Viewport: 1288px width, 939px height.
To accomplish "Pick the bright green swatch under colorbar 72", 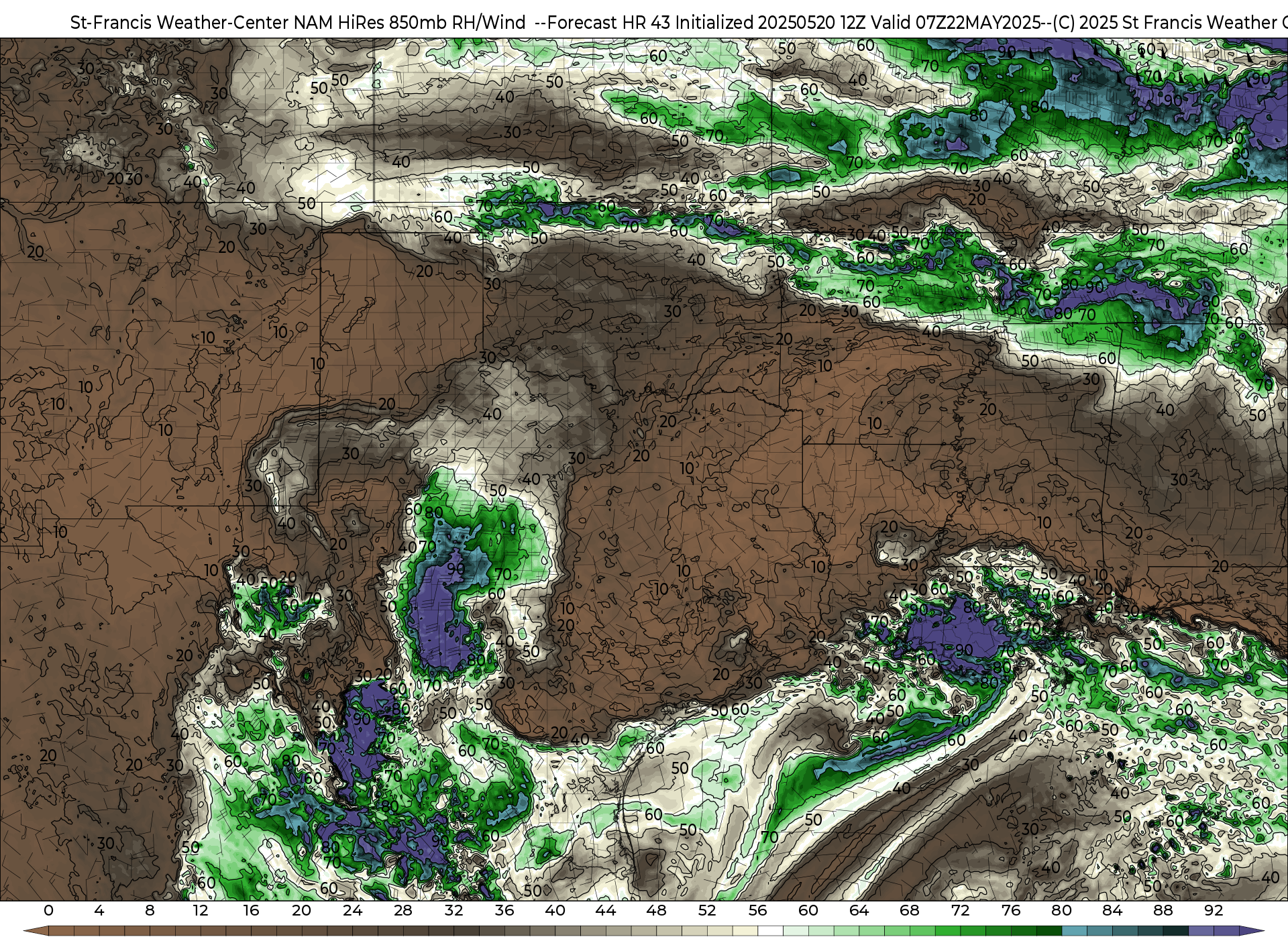I will pyautogui.click(x=973, y=931).
